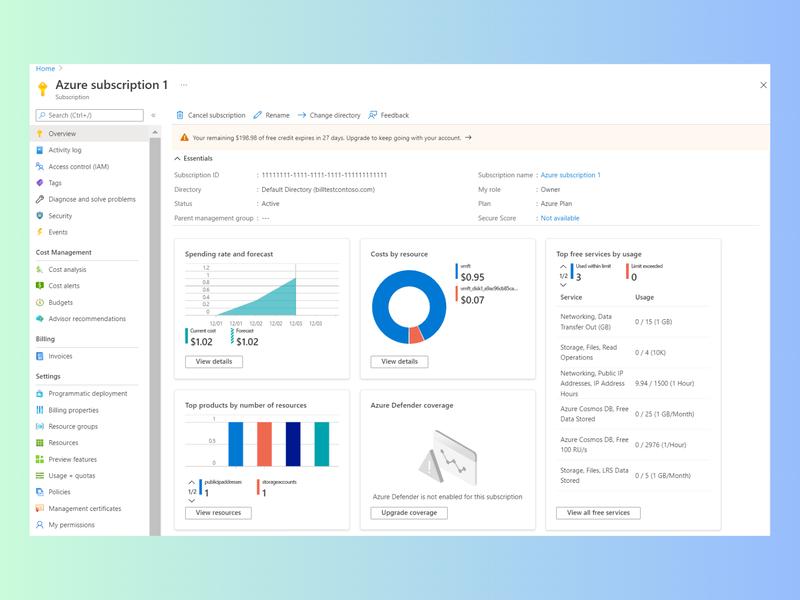Image resolution: width=800 pixels, height=600 pixels.
Task: Open Resource groups menu item
Action: [x=91, y=426]
